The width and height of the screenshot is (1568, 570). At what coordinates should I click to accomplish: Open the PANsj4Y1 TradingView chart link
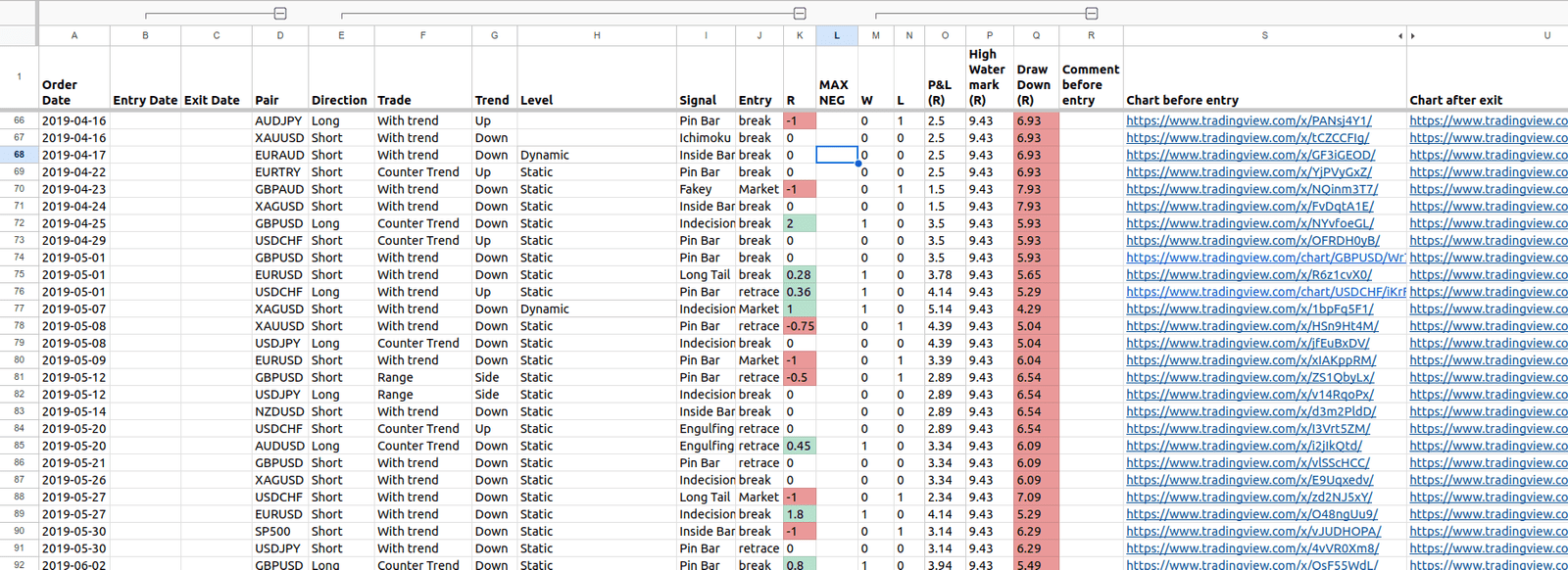coord(1249,121)
